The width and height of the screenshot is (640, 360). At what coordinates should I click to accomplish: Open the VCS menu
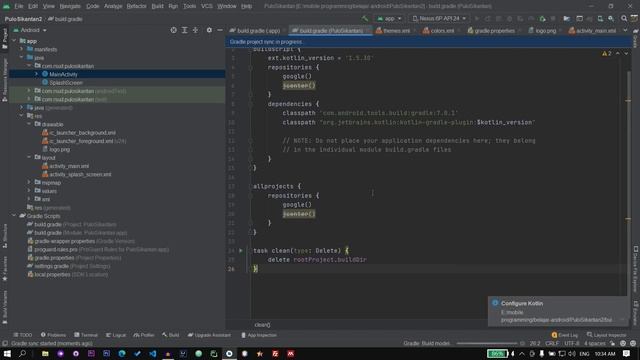click(x=207, y=6)
